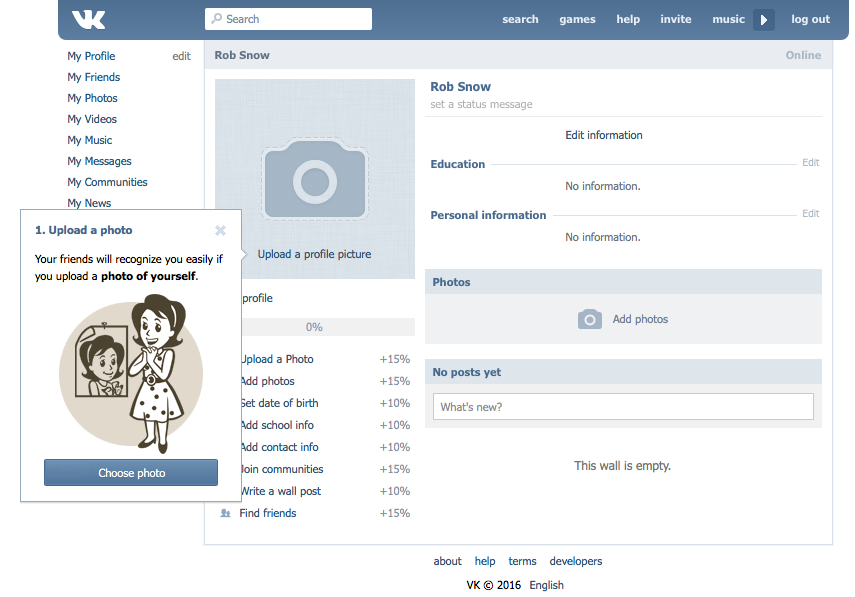Open invite in the top navigation
Image resolution: width=855 pixels, height=597 pixels.
coord(676,19)
